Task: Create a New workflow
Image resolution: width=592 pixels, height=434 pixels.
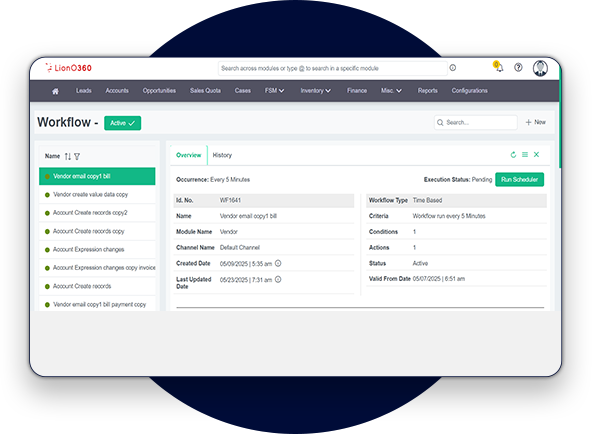Action: (x=536, y=122)
